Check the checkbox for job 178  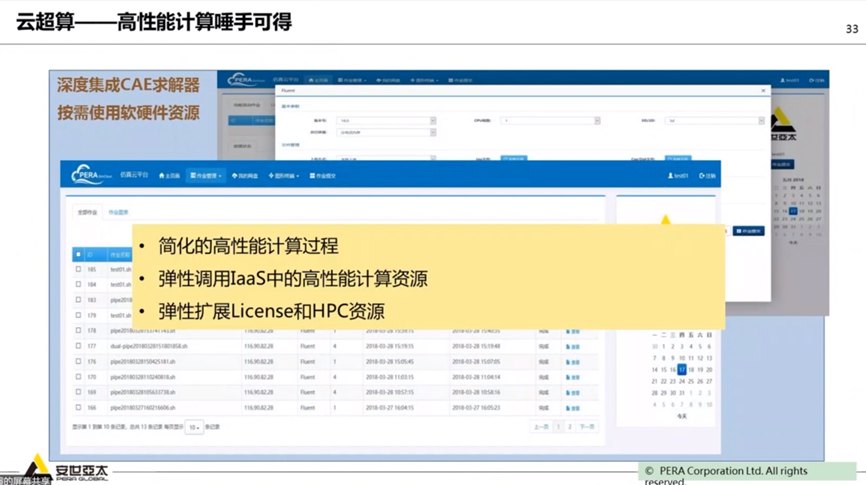pyautogui.click(x=79, y=330)
